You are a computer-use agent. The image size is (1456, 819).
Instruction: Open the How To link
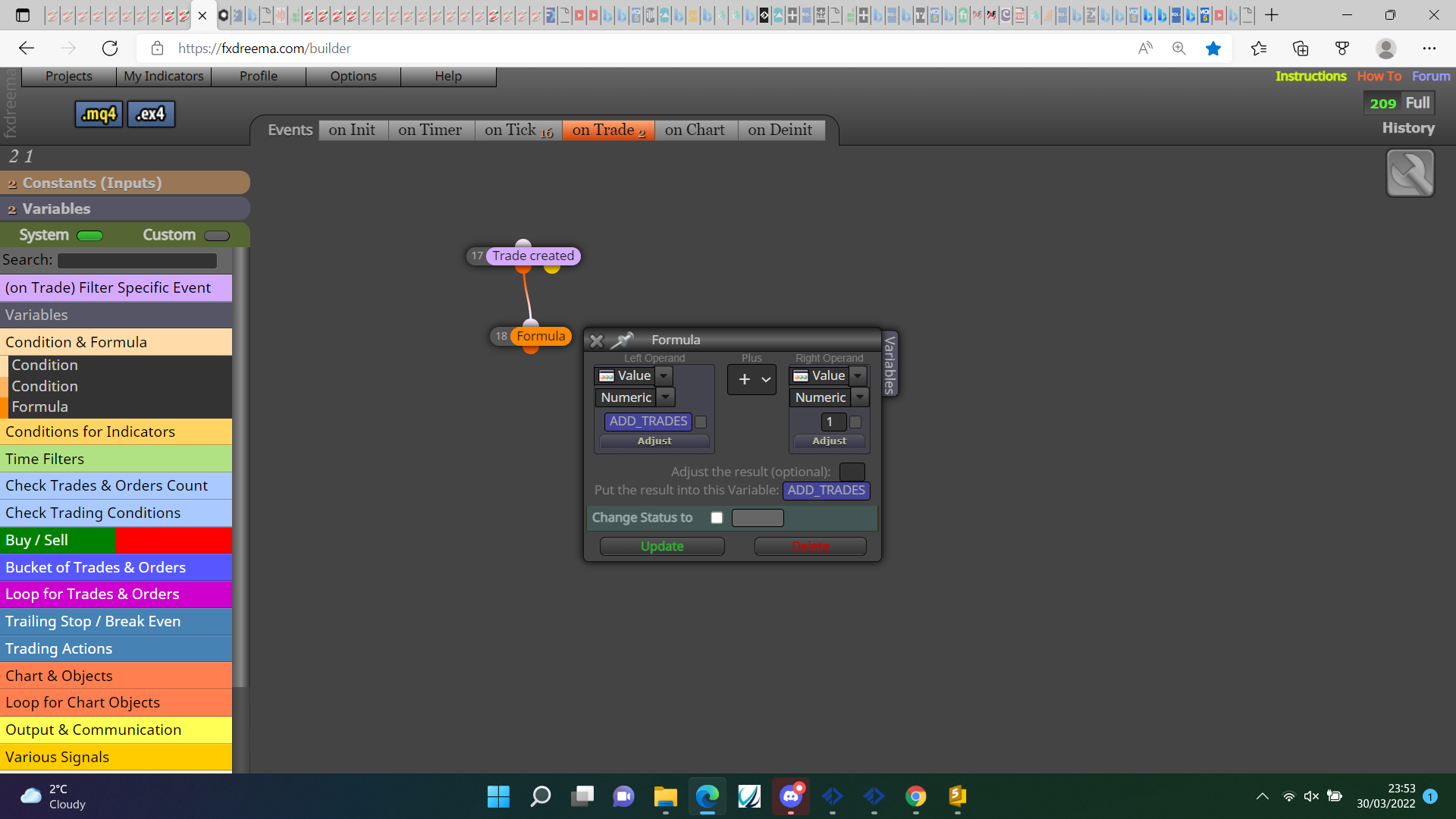[x=1379, y=76]
